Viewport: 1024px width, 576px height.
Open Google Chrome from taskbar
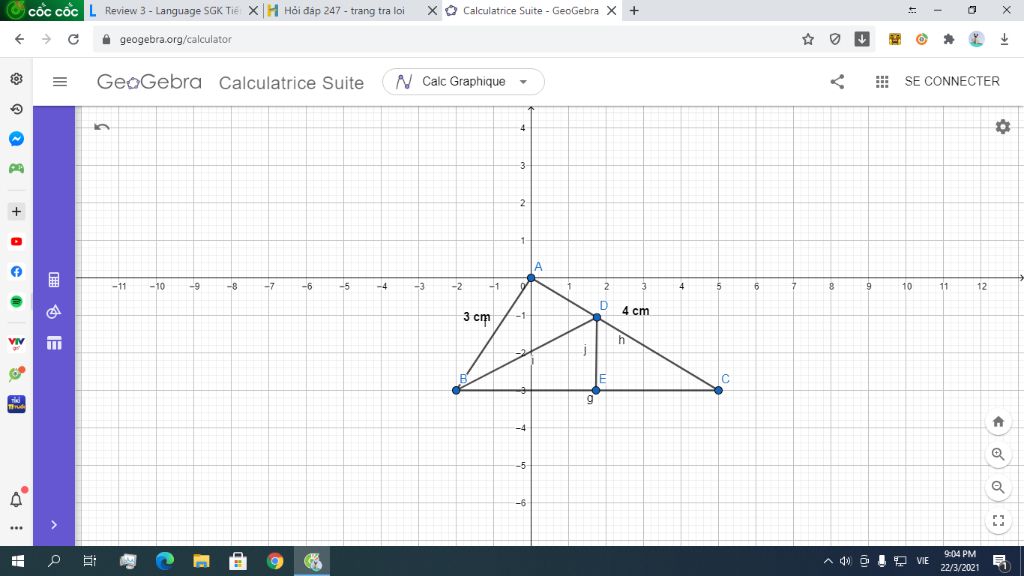[x=275, y=561]
